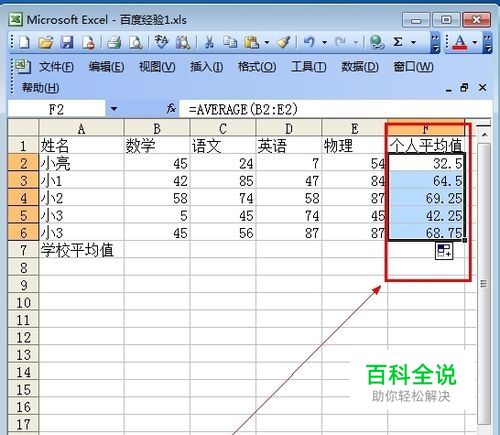Undo the last action with the undo arrow
This screenshot has height=435, width=500.
pos(309,42)
